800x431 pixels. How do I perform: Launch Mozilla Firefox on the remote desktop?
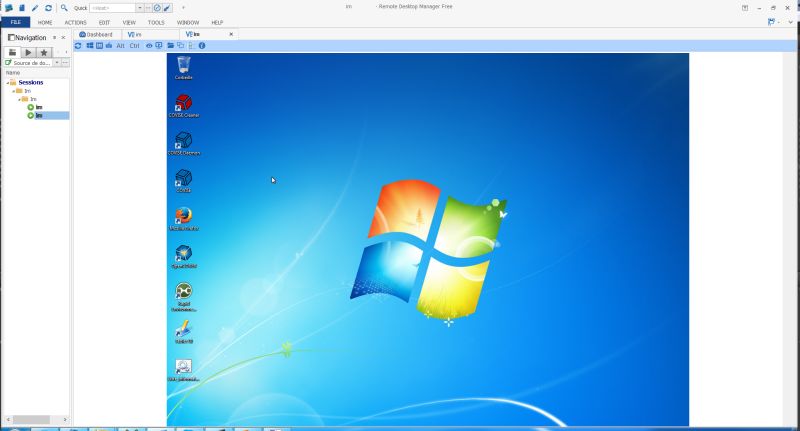tap(184, 219)
